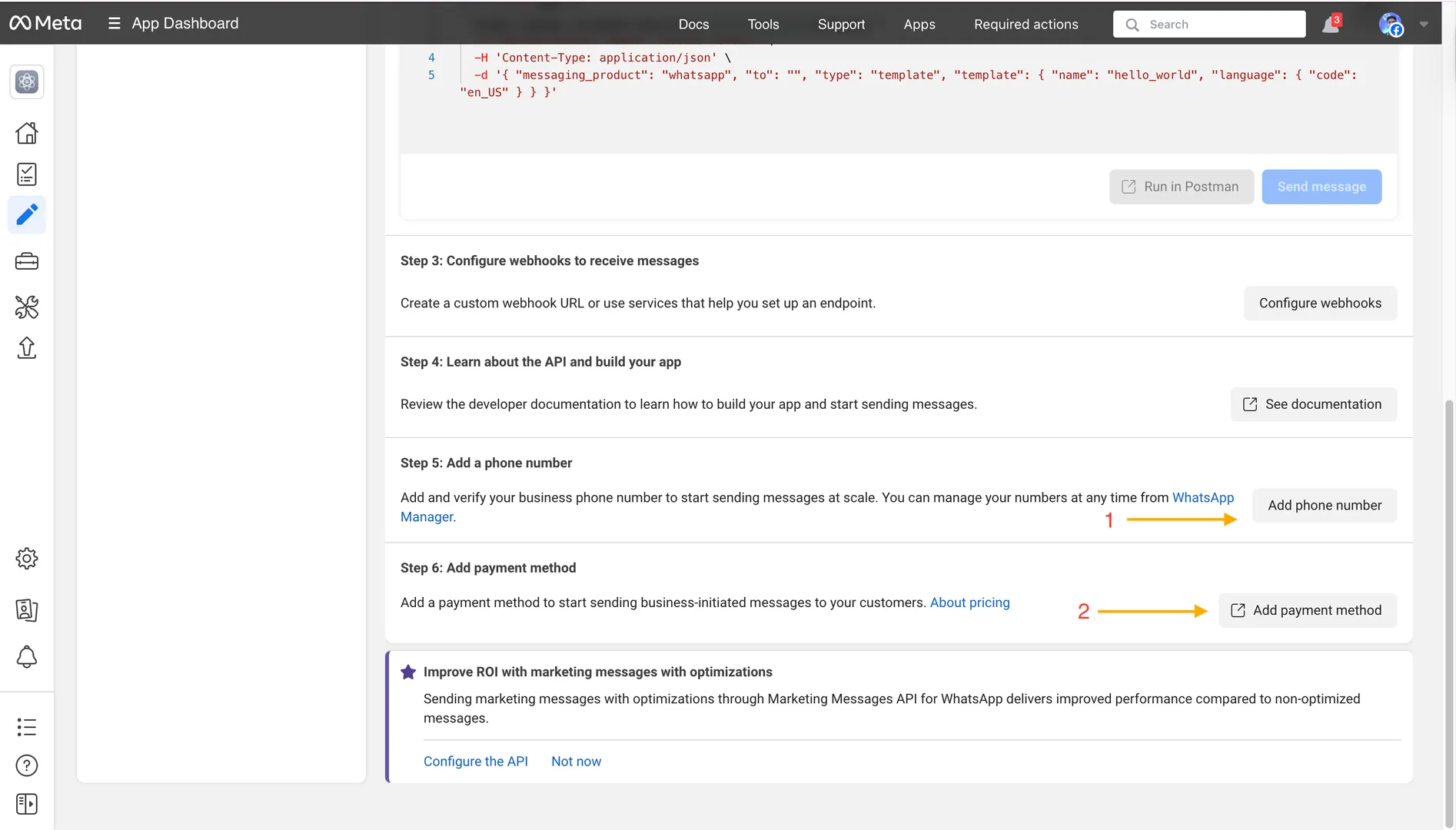Viewport: 1456px width, 830px height.
Task: Open the Home icon in the sidebar
Action: pos(27,134)
